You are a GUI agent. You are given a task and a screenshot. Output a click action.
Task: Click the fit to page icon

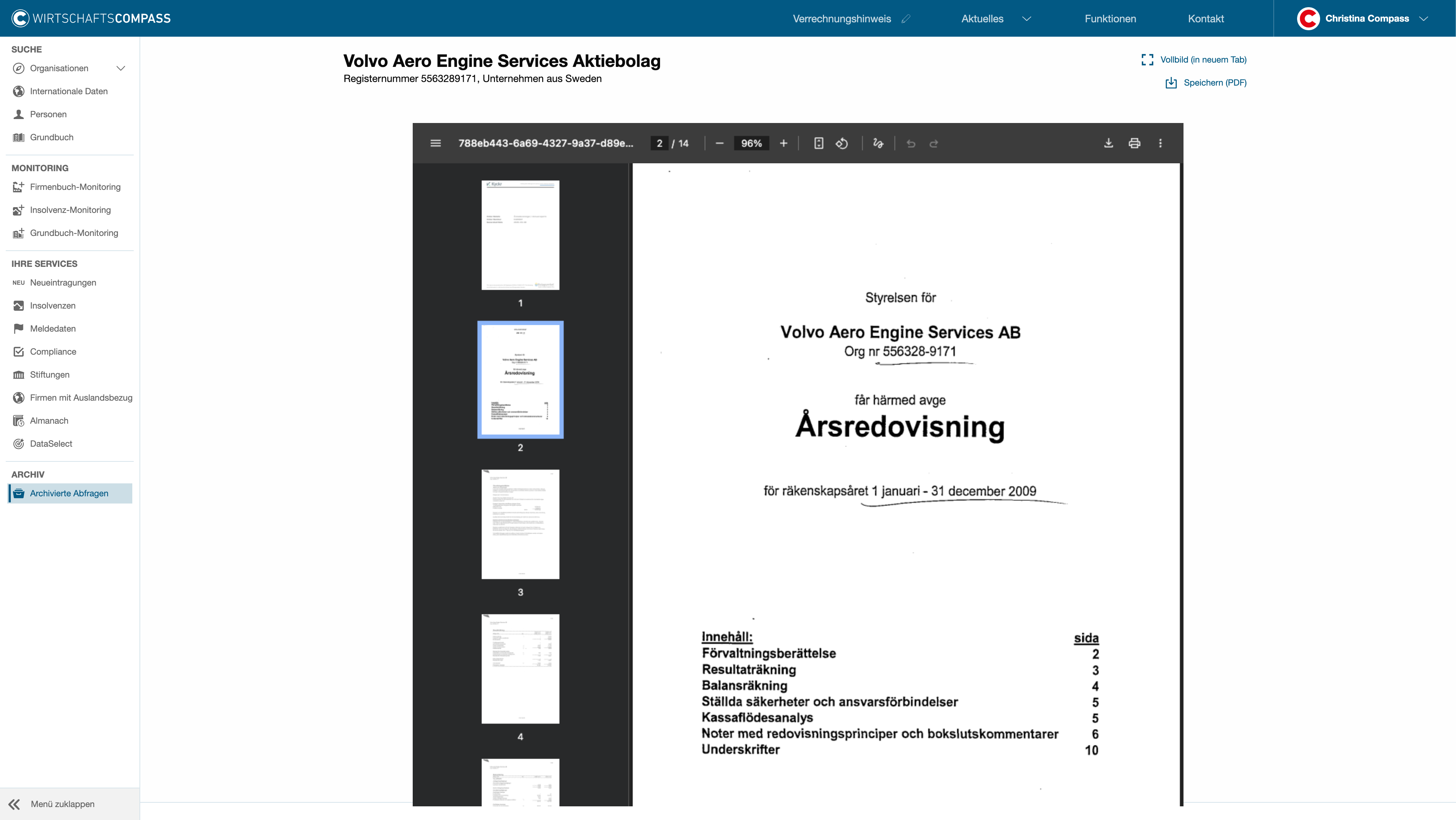pyautogui.click(x=819, y=143)
